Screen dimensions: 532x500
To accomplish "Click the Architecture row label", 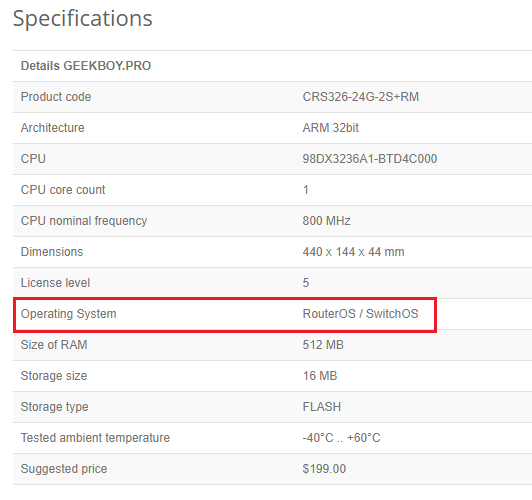I will click(x=53, y=128).
